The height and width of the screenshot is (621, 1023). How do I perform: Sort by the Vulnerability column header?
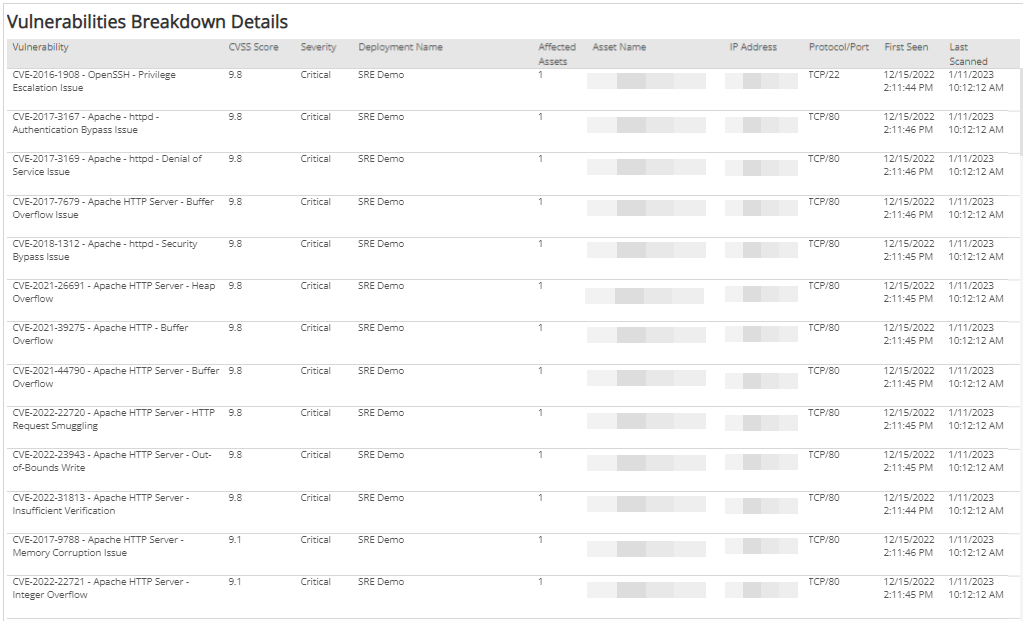pos(41,47)
